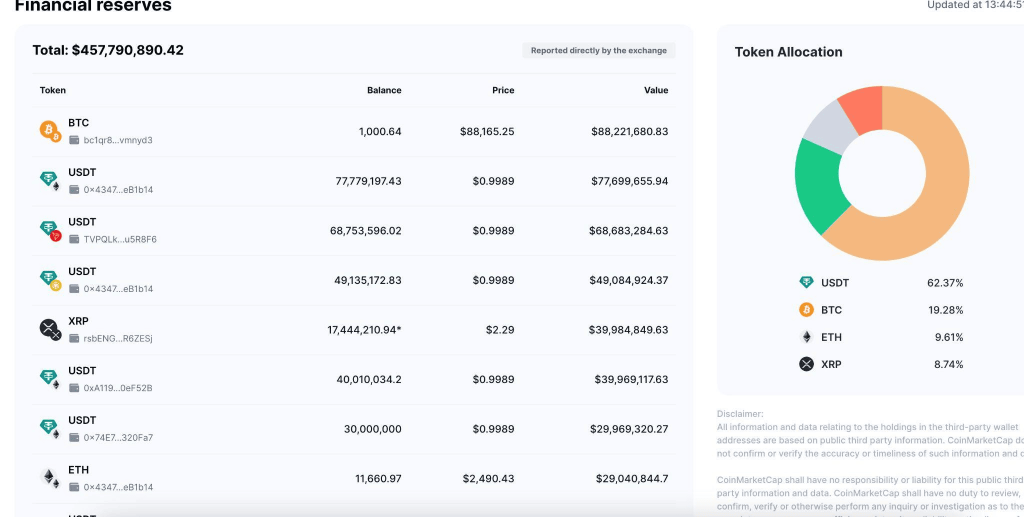Click USDT icon in the 40,010,034.2 balance row
This screenshot has width=1024, height=517.
click(50, 379)
